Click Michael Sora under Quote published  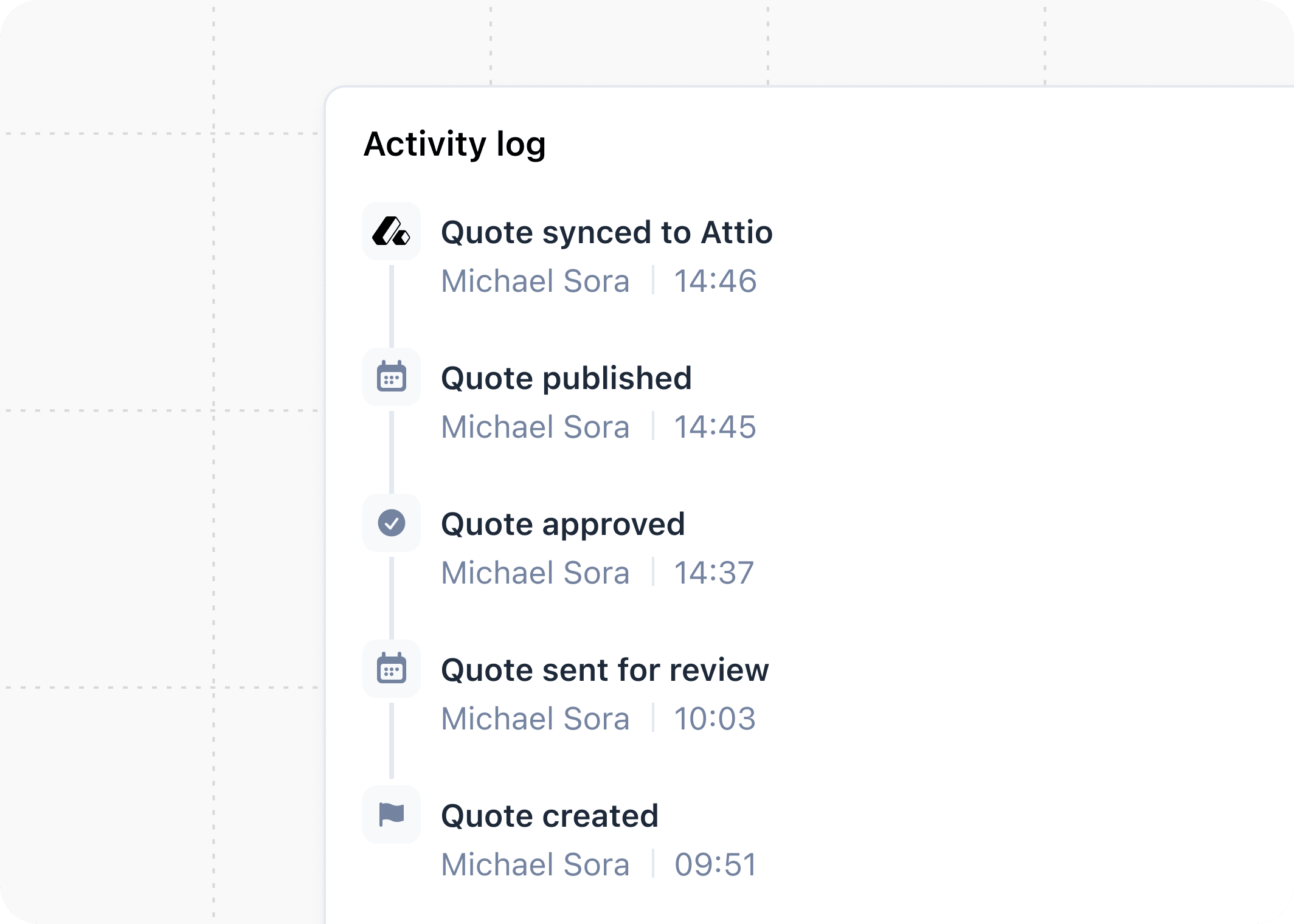pos(535,426)
